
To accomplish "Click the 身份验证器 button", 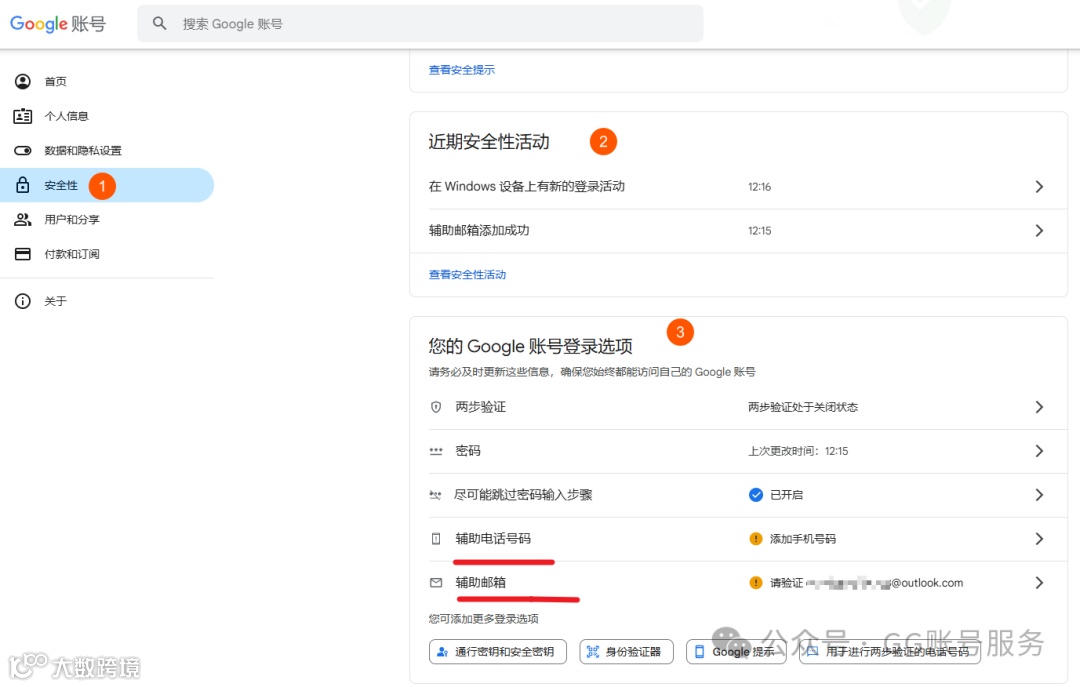I will [x=626, y=652].
